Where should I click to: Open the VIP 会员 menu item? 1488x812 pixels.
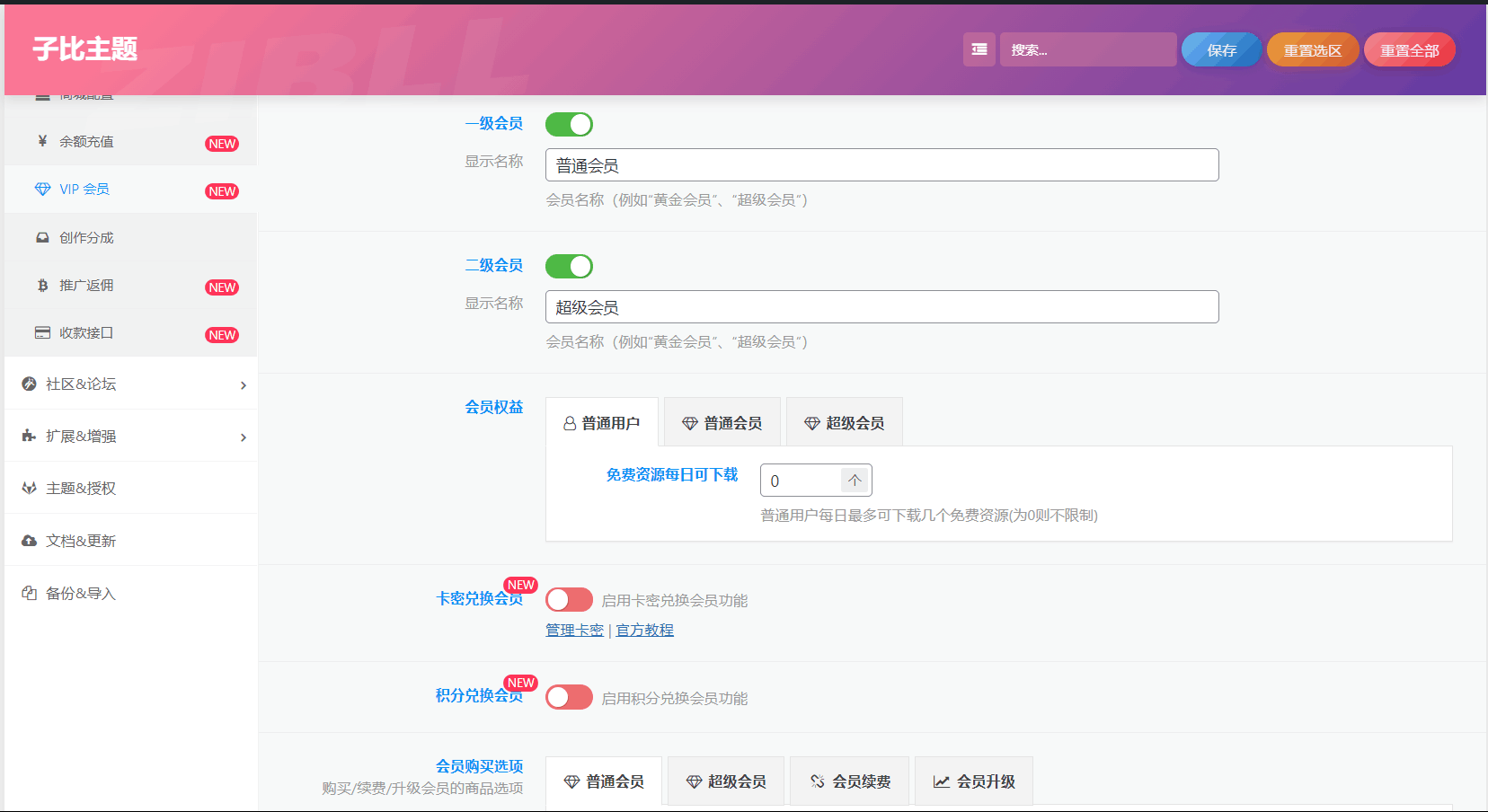point(130,189)
